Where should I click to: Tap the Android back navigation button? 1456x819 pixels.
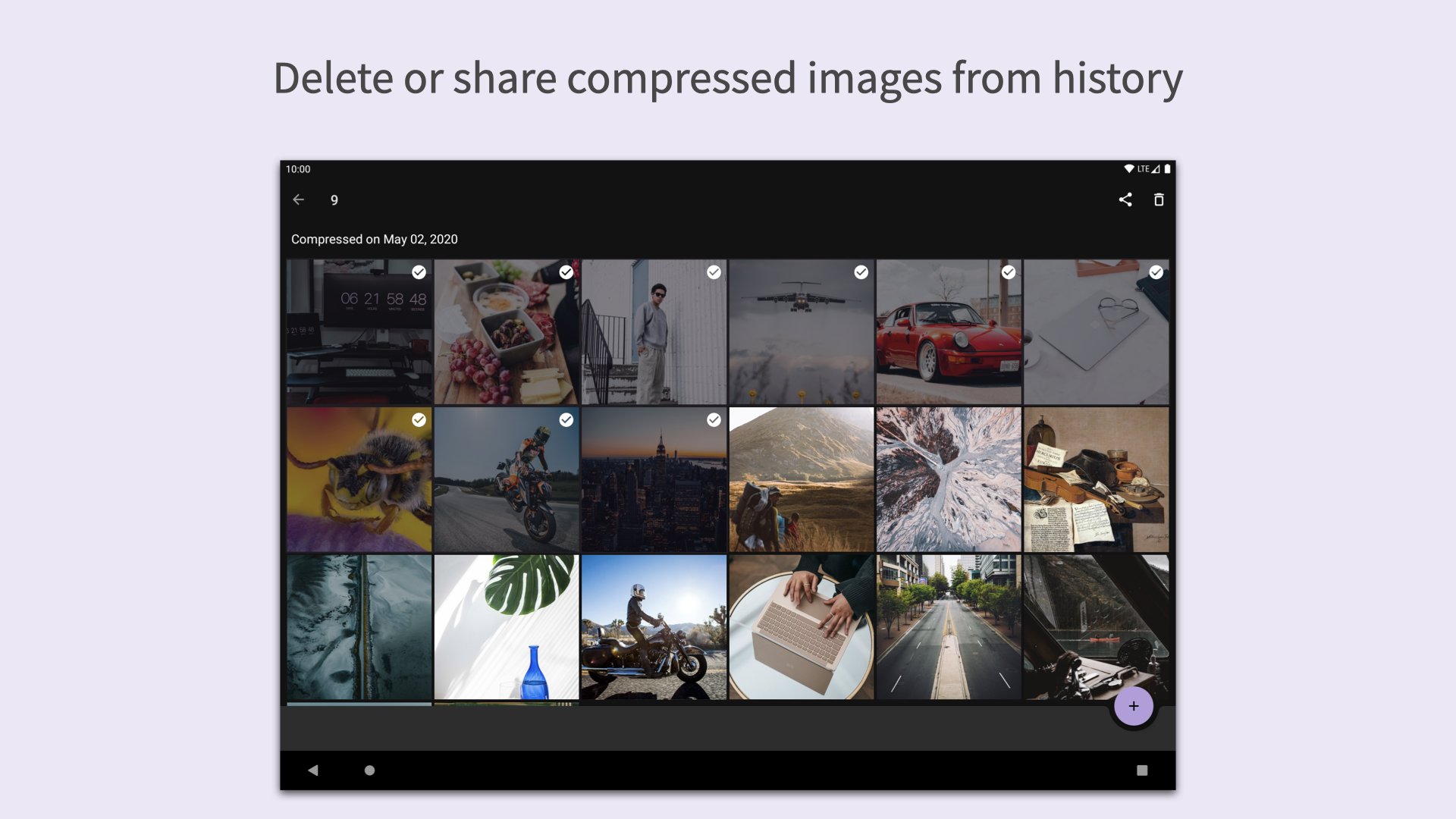(x=313, y=770)
